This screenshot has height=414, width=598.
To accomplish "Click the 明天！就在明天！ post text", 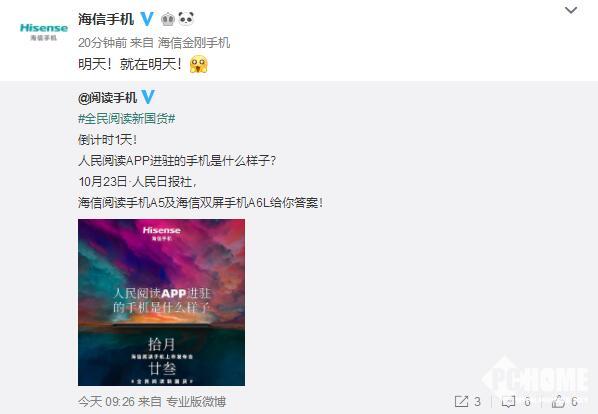I will click(x=130, y=64).
